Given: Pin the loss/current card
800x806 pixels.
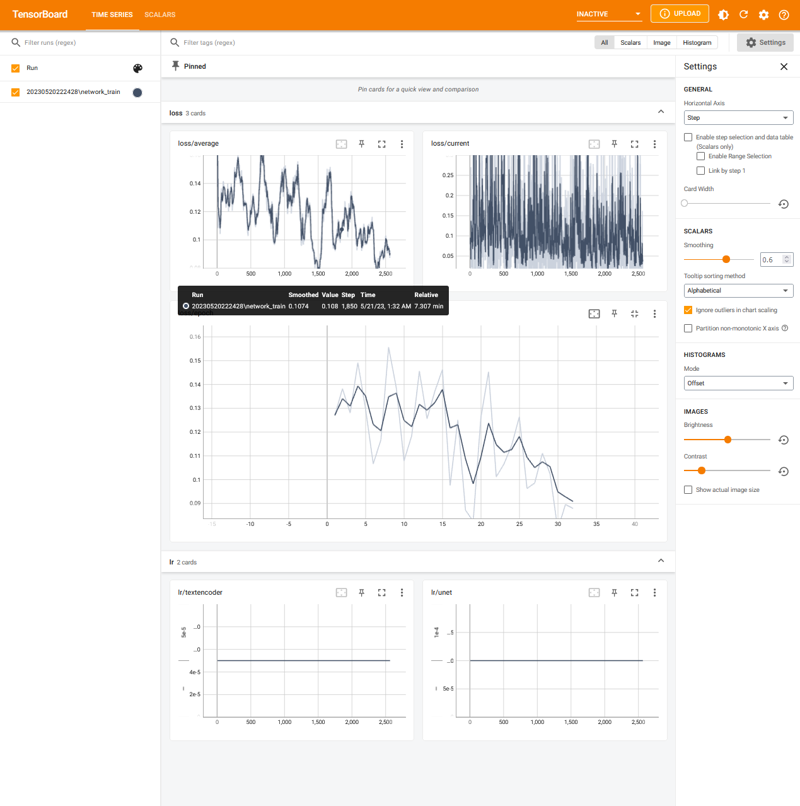Looking at the screenshot, I should point(614,144).
